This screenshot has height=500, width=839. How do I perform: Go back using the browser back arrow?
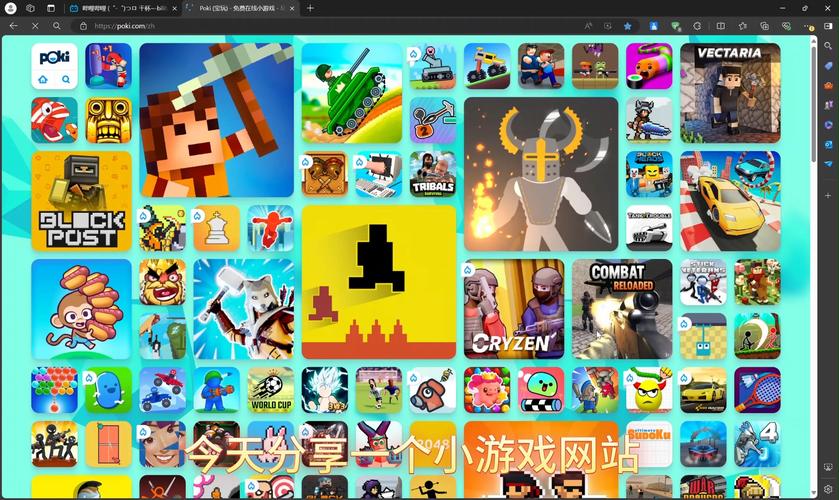pyautogui.click(x=13, y=26)
